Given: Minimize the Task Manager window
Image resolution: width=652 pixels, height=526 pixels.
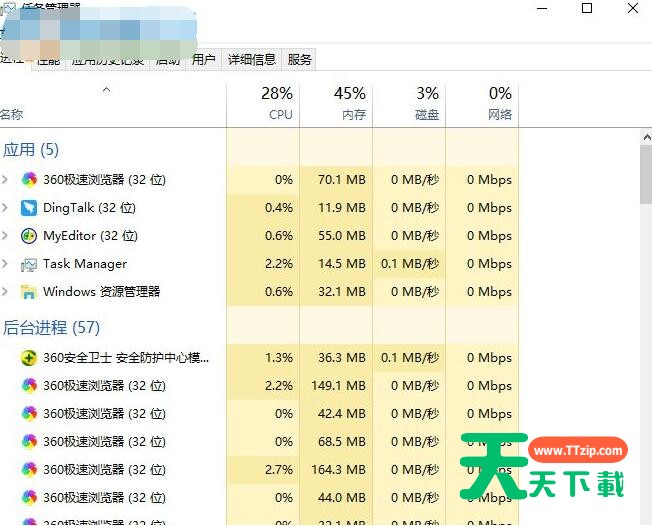Looking at the screenshot, I should pos(542,8).
